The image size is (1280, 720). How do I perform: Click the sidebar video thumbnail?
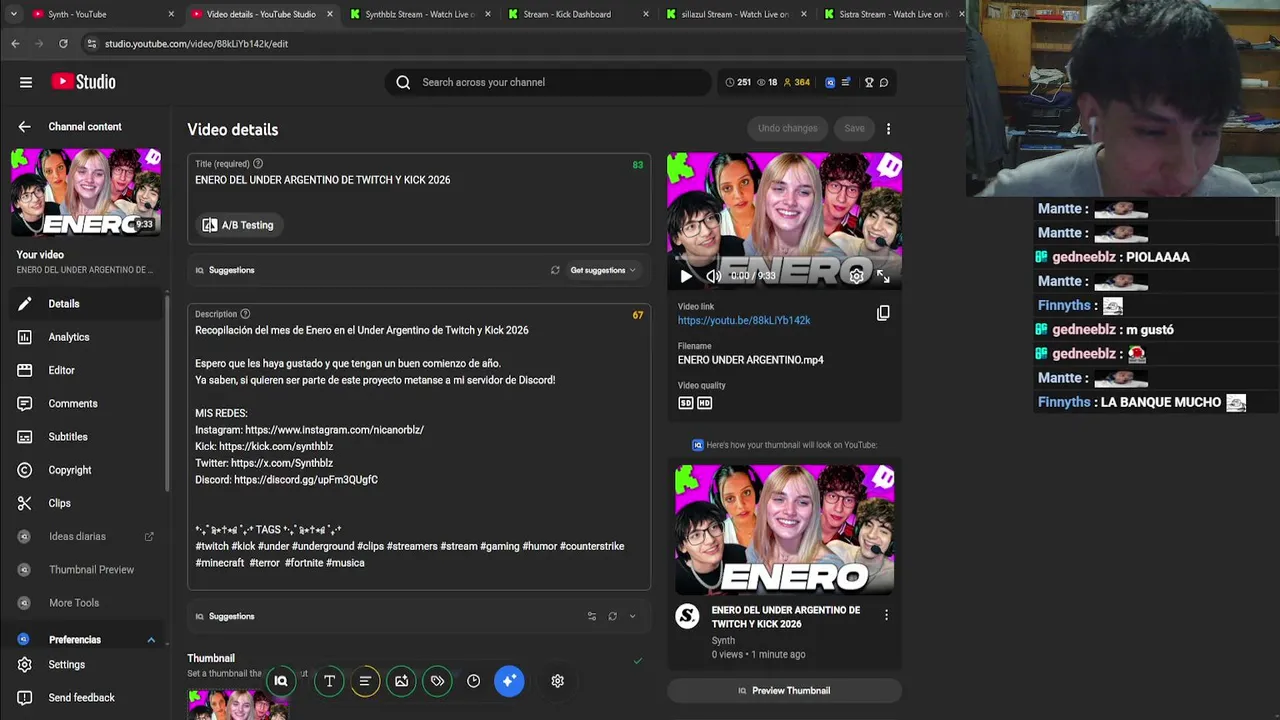pyautogui.click(x=86, y=192)
